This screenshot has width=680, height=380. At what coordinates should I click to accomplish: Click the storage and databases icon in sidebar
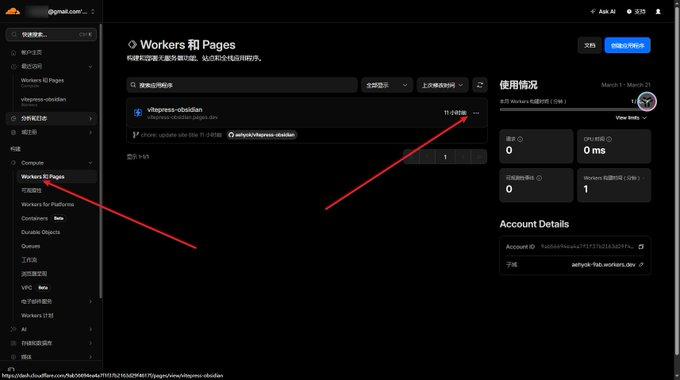(x=13, y=343)
